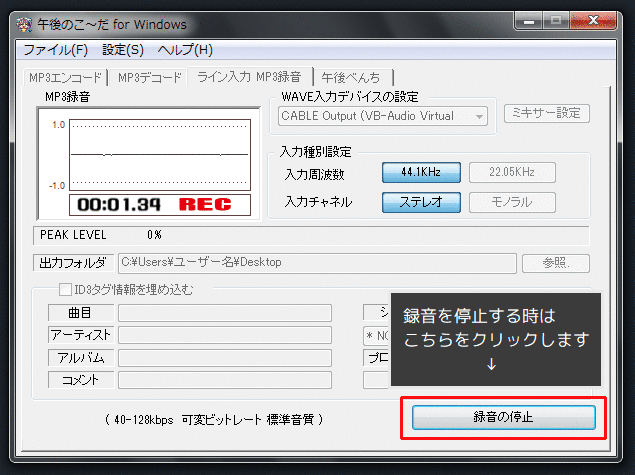
Task: Open the ヘルプ(H) menu
Action: coord(185,49)
